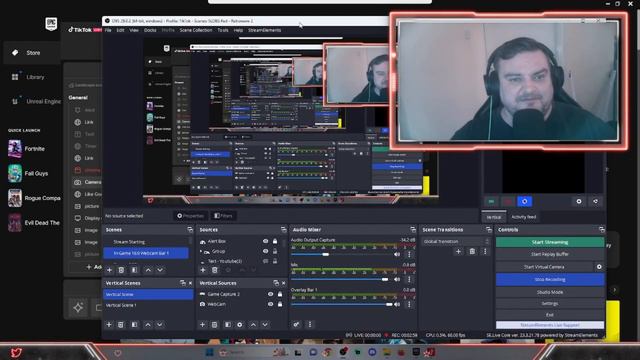Open Docks menu in OBS
Screen dimensions: 640x360
click(x=150, y=30)
